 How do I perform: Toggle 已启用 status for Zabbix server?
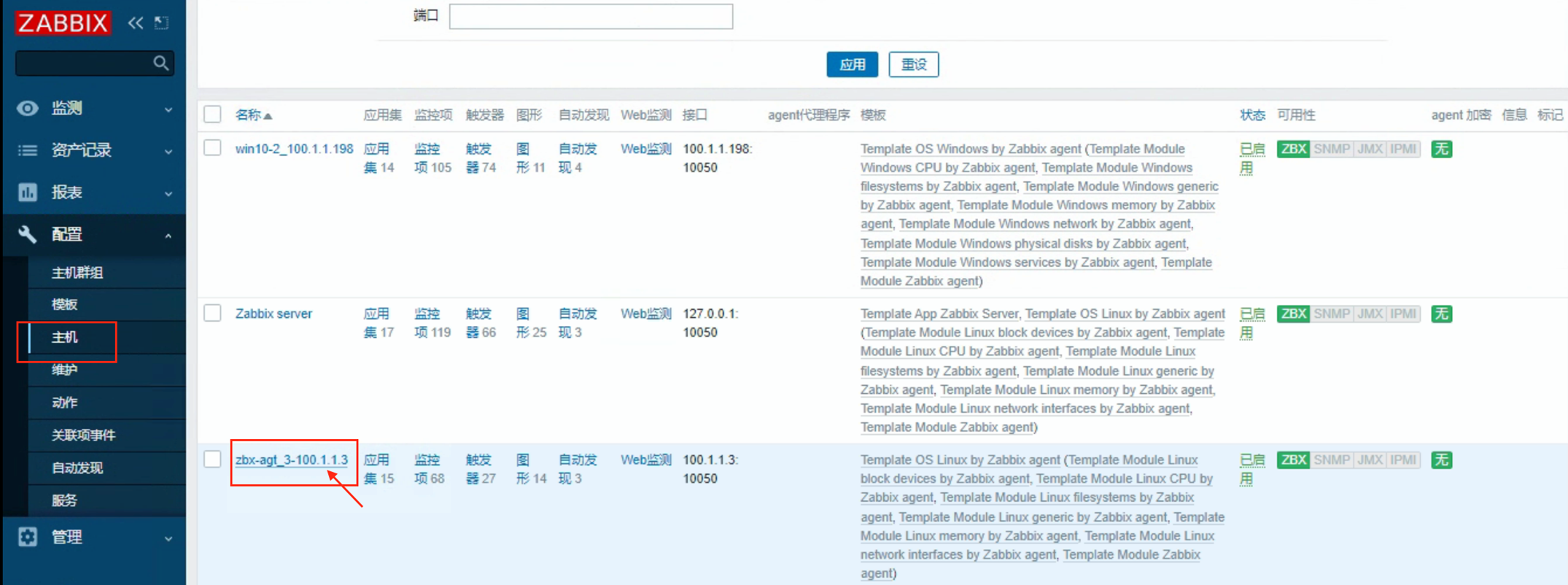1252,323
